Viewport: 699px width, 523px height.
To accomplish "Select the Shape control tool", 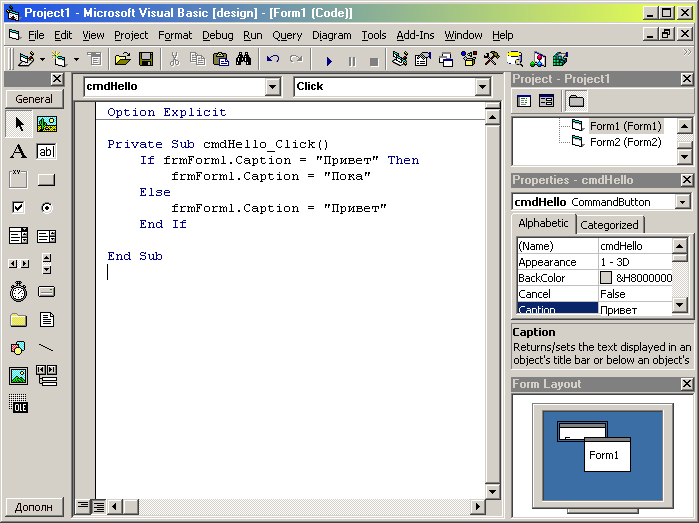I will [x=19, y=347].
